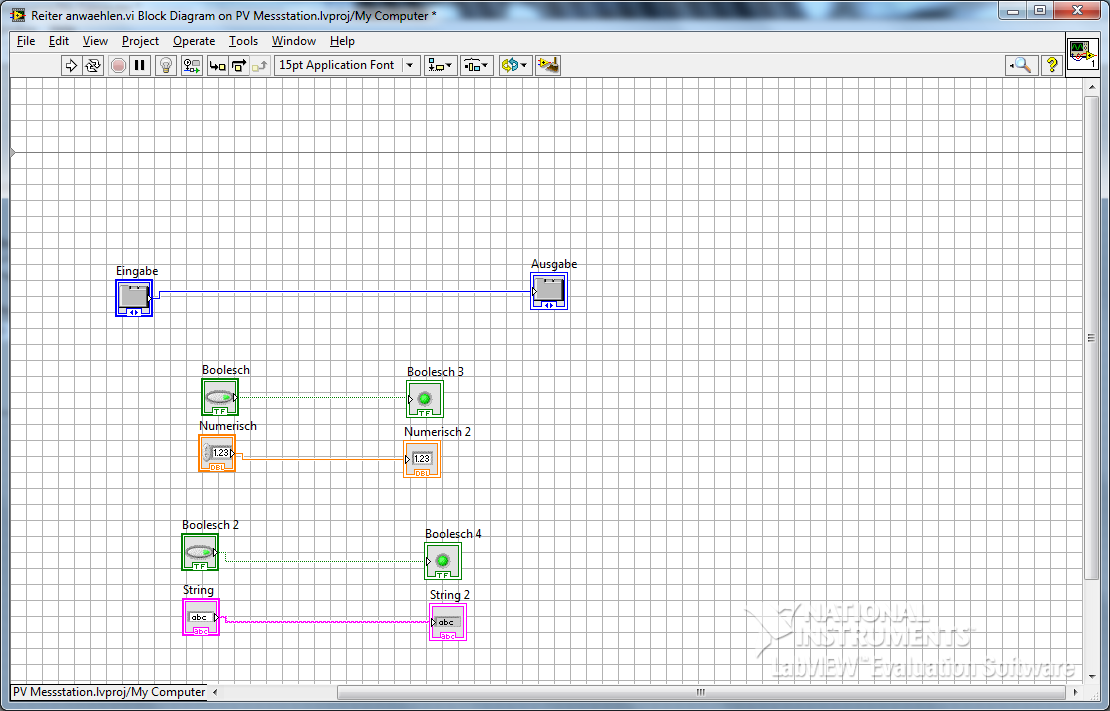
Task: Click the Run arrow button
Action: pyautogui.click(x=71, y=66)
